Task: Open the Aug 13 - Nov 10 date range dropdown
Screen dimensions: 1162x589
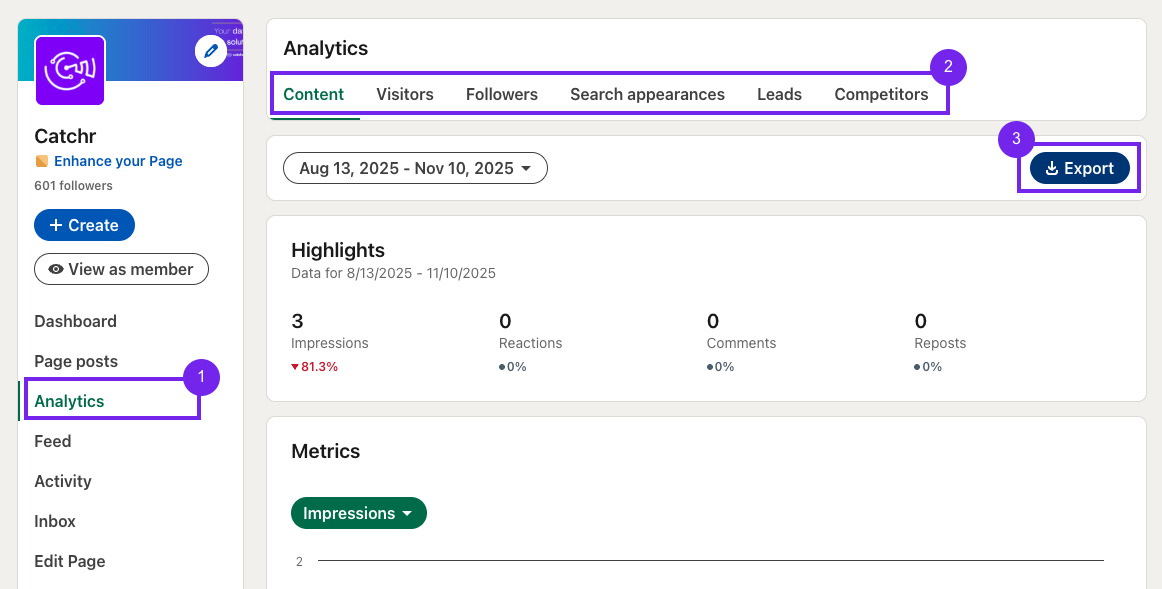Action: click(x=415, y=167)
